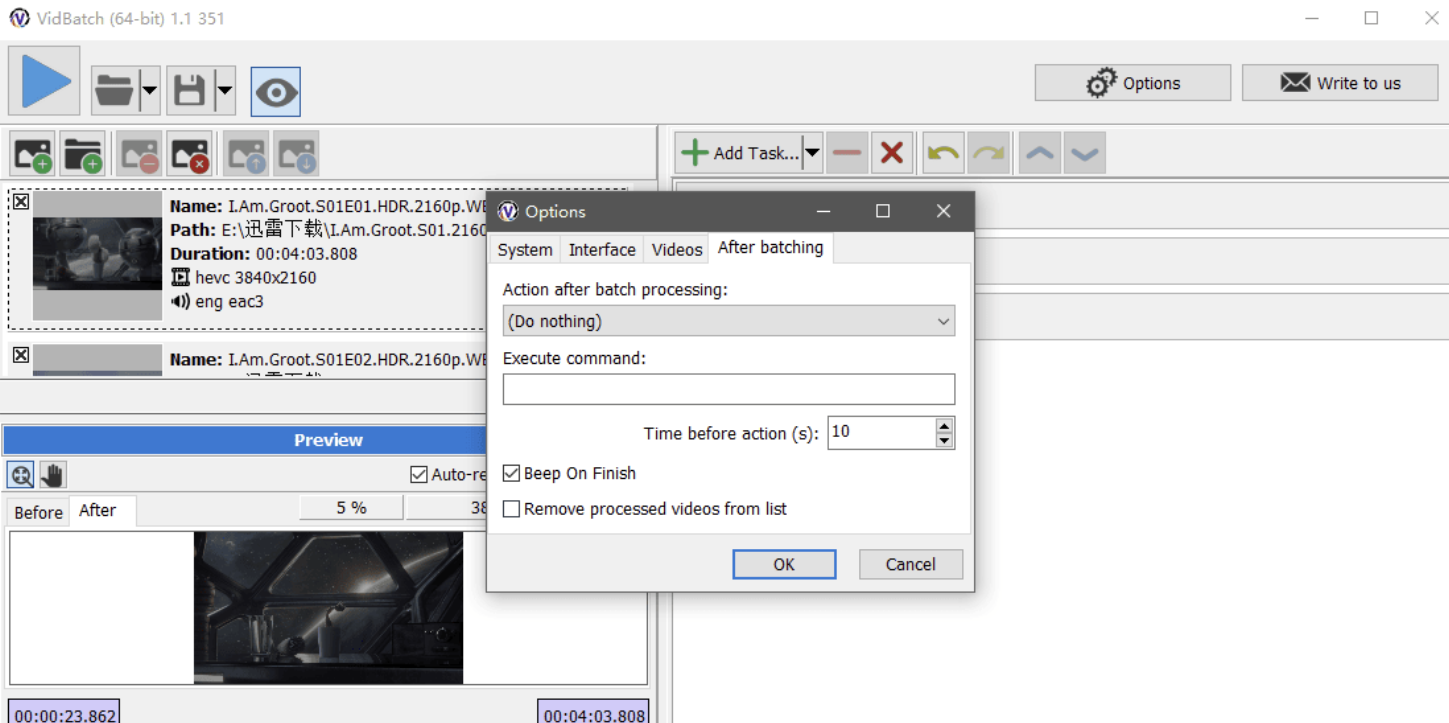Select the zoom magnifier tool in Preview
Viewport: 1449px width, 723px height.
tap(20, 475)
